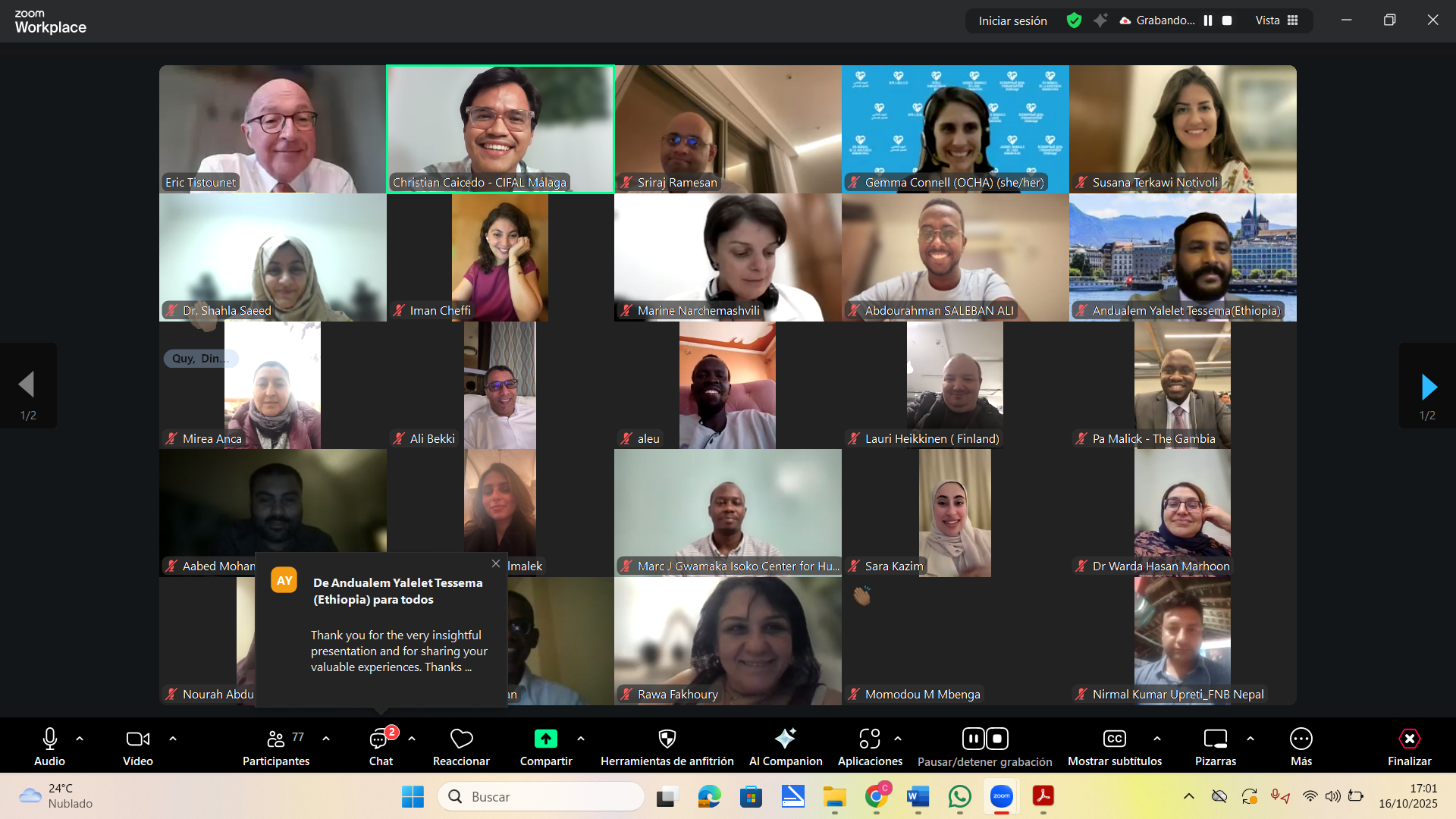This screenshot has width=1456, height=819.
Task: Pause recording in the Grabando indicator
Action: point(1208,20)
